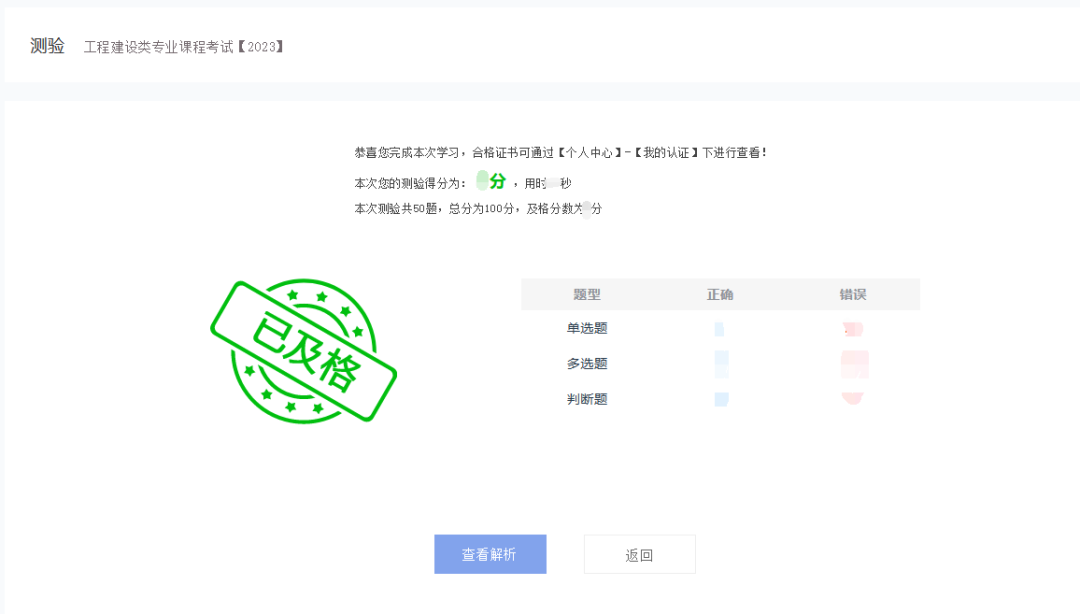
Task: Select the 单选题 row label
Action: tap(587, 328)
